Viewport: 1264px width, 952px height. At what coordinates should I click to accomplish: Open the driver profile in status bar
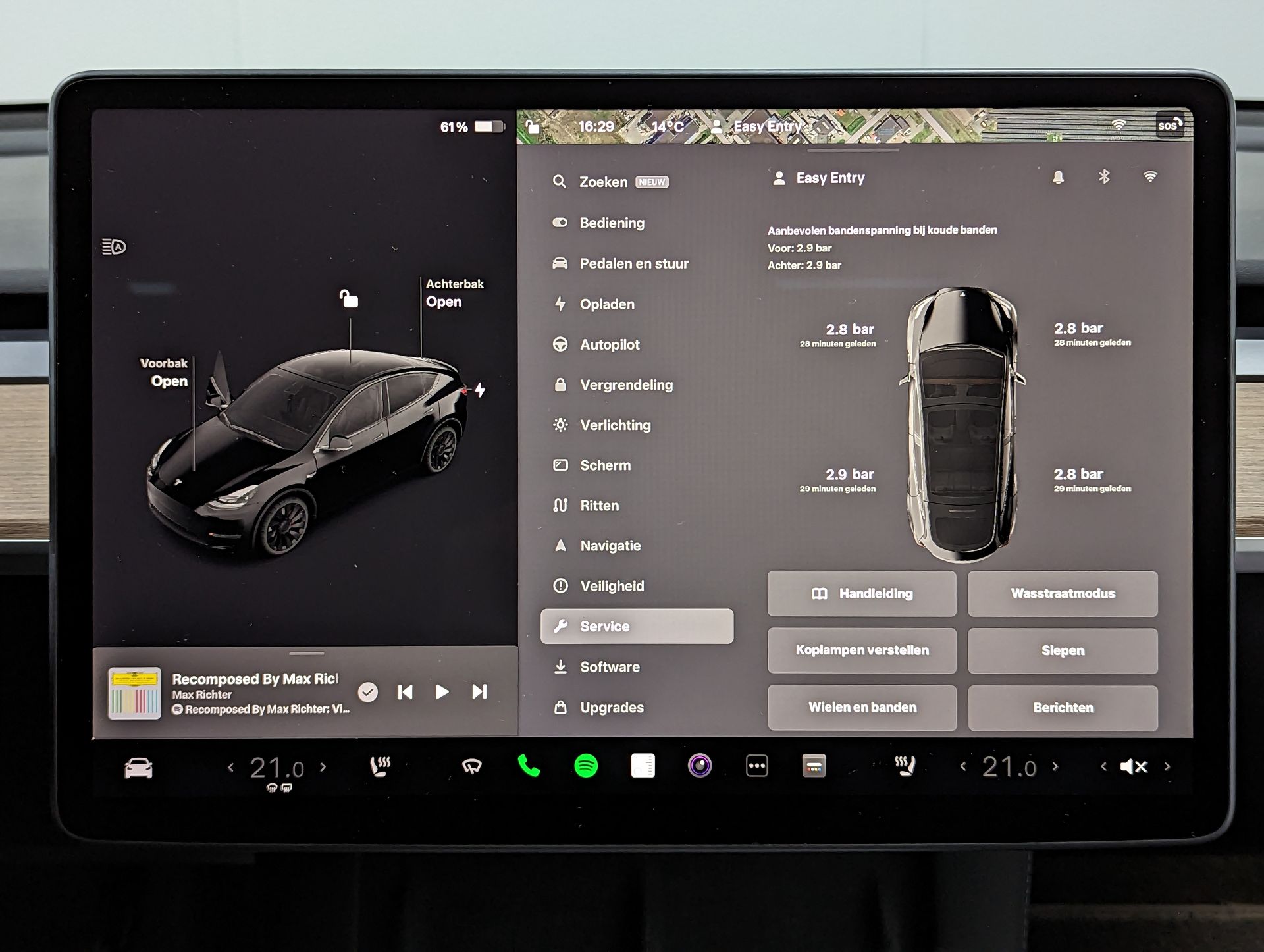[756, 126]
